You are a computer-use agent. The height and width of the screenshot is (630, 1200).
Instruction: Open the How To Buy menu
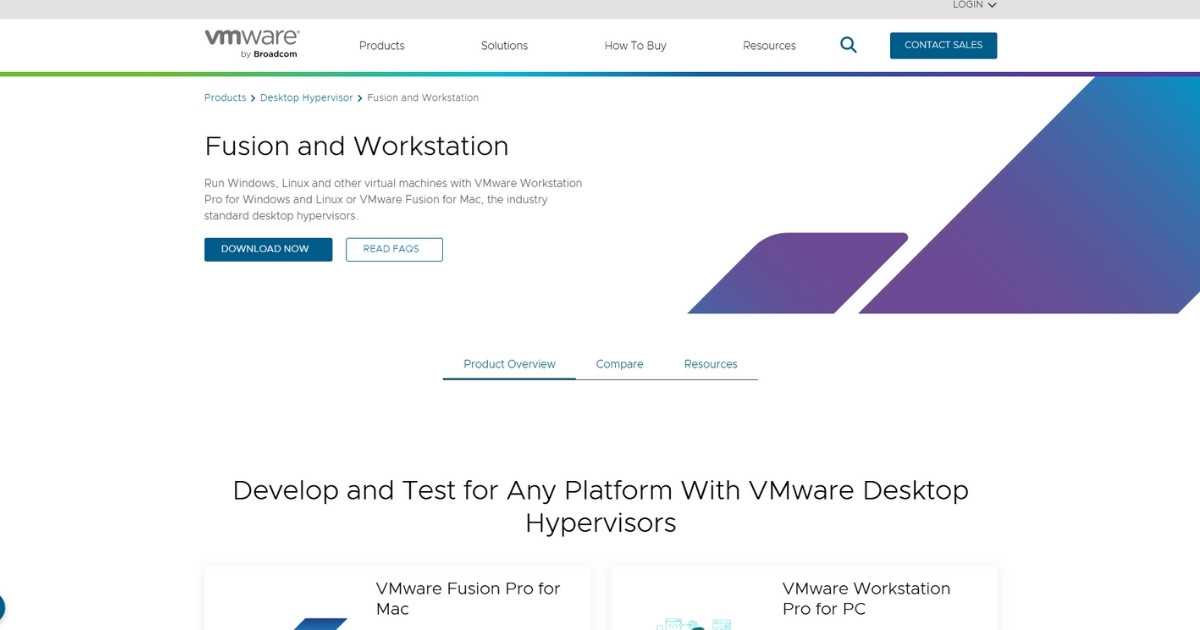click(635, 46)
